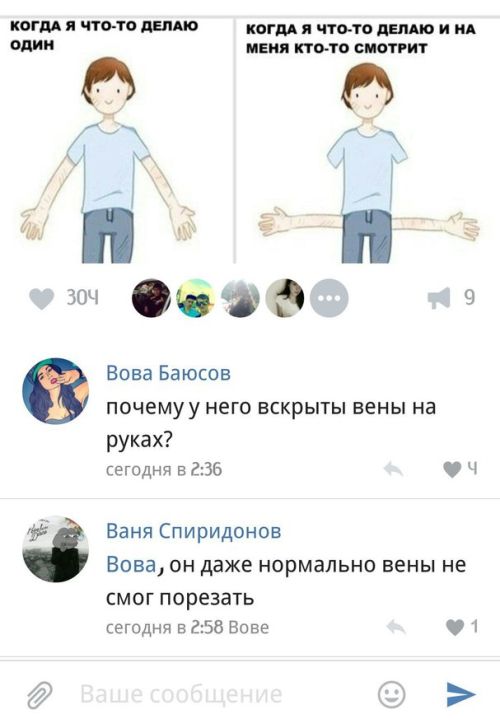The width and height of the screenshot is (500, 728).
Task: Click the reply arrow on Вова Баюсов's comment
Action: [394, 469]
